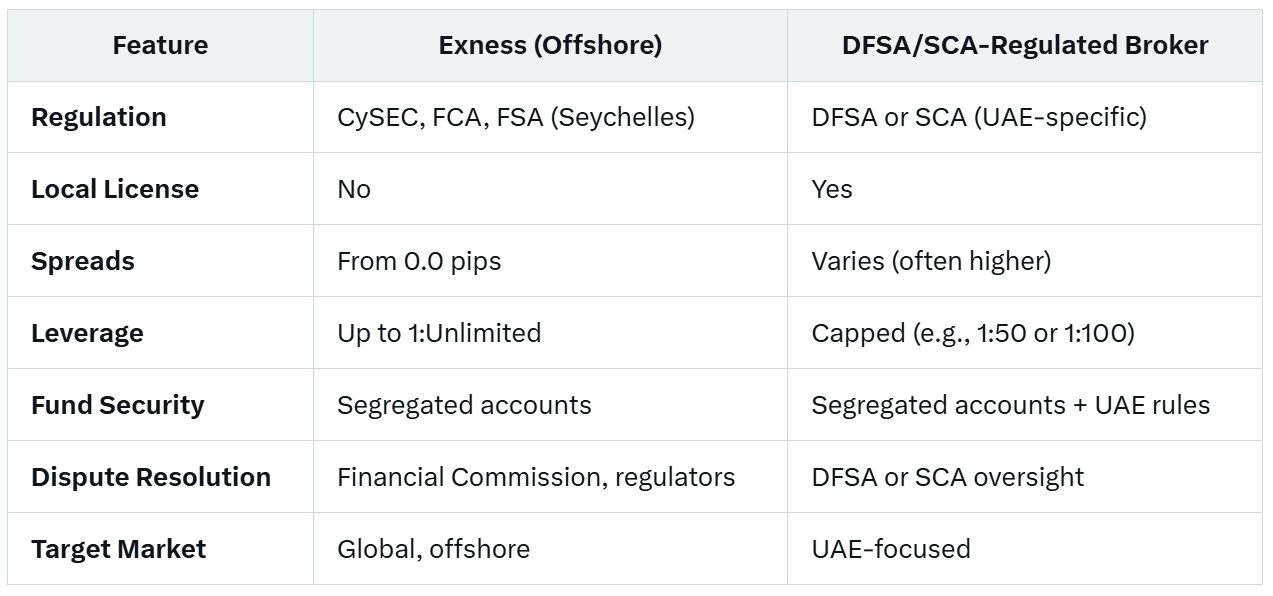The height and width of the screenshot is (596, 1273).
Task: Select the Dispute Resolution row label
Action: (151, 477)
